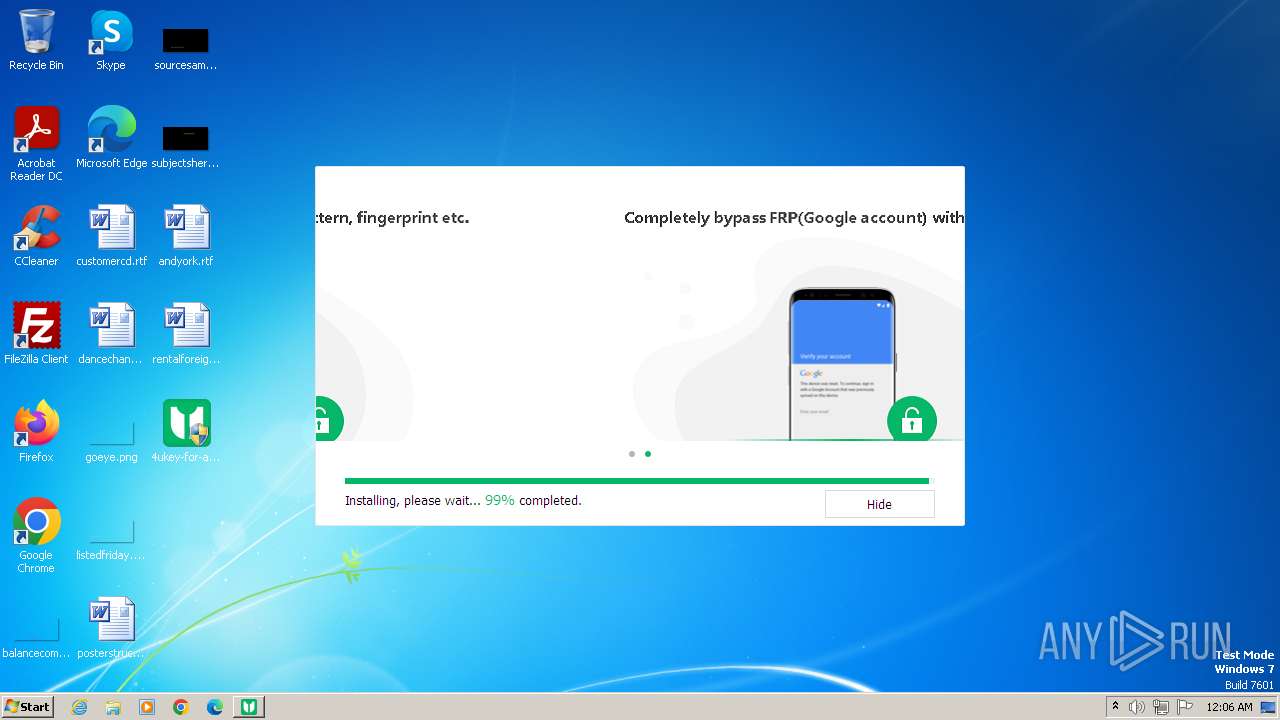Click the green unlock icon by the phone
Image resolution: width=1280 pixels, height=720 pixels.
coord(912,420)
